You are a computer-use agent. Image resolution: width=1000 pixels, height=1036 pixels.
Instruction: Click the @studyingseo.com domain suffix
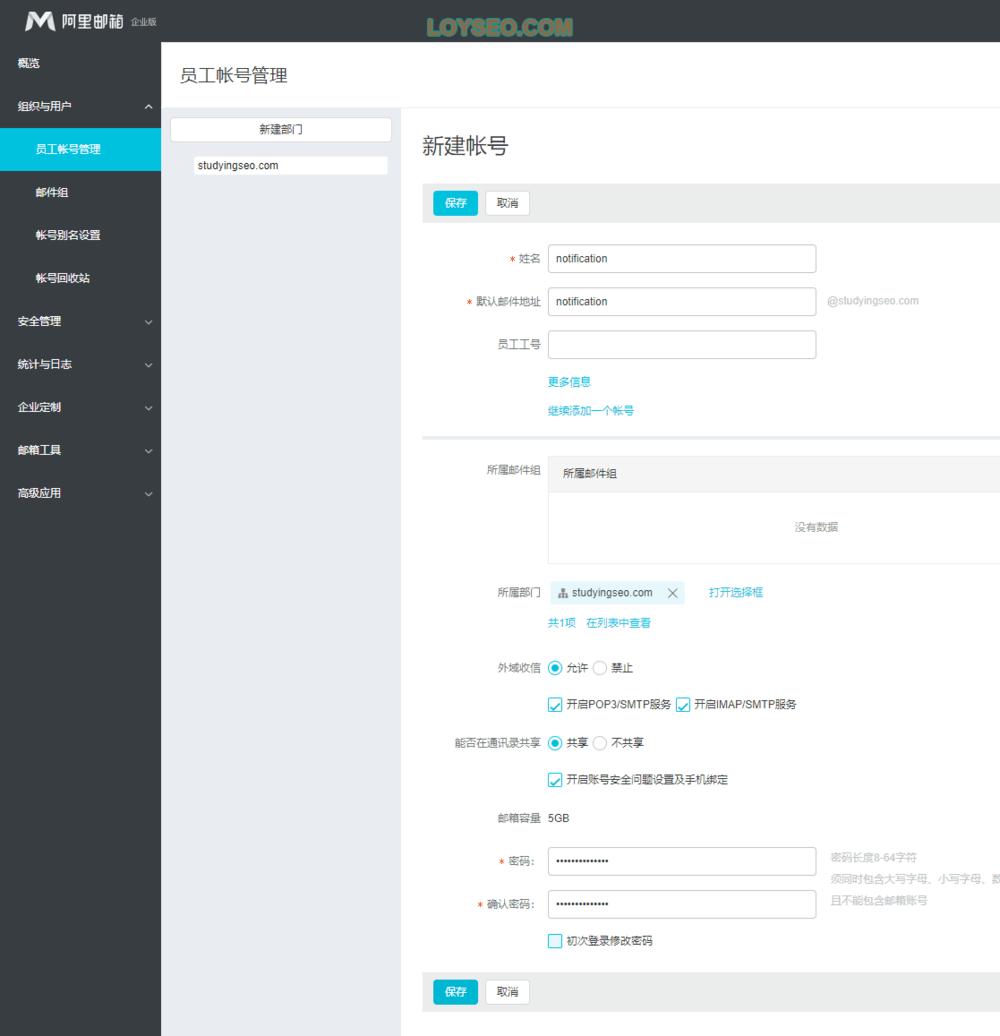point(873,301)
